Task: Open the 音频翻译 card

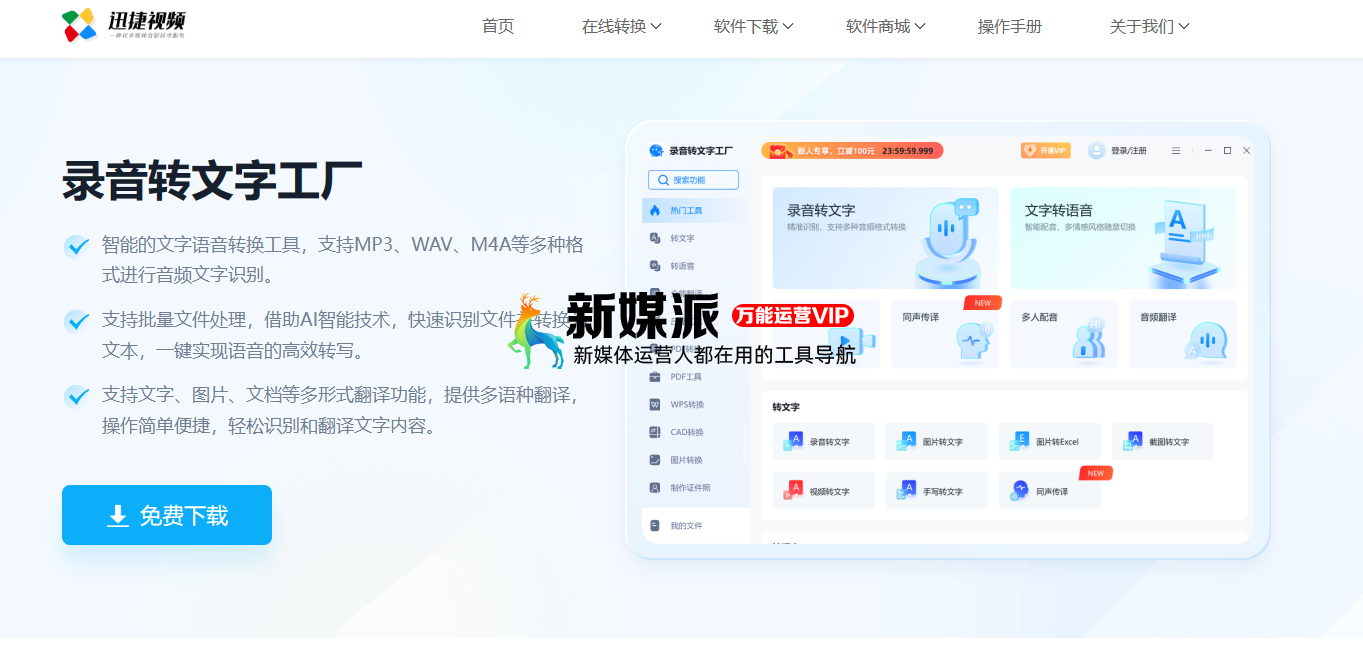Action: coord(1183,334)
